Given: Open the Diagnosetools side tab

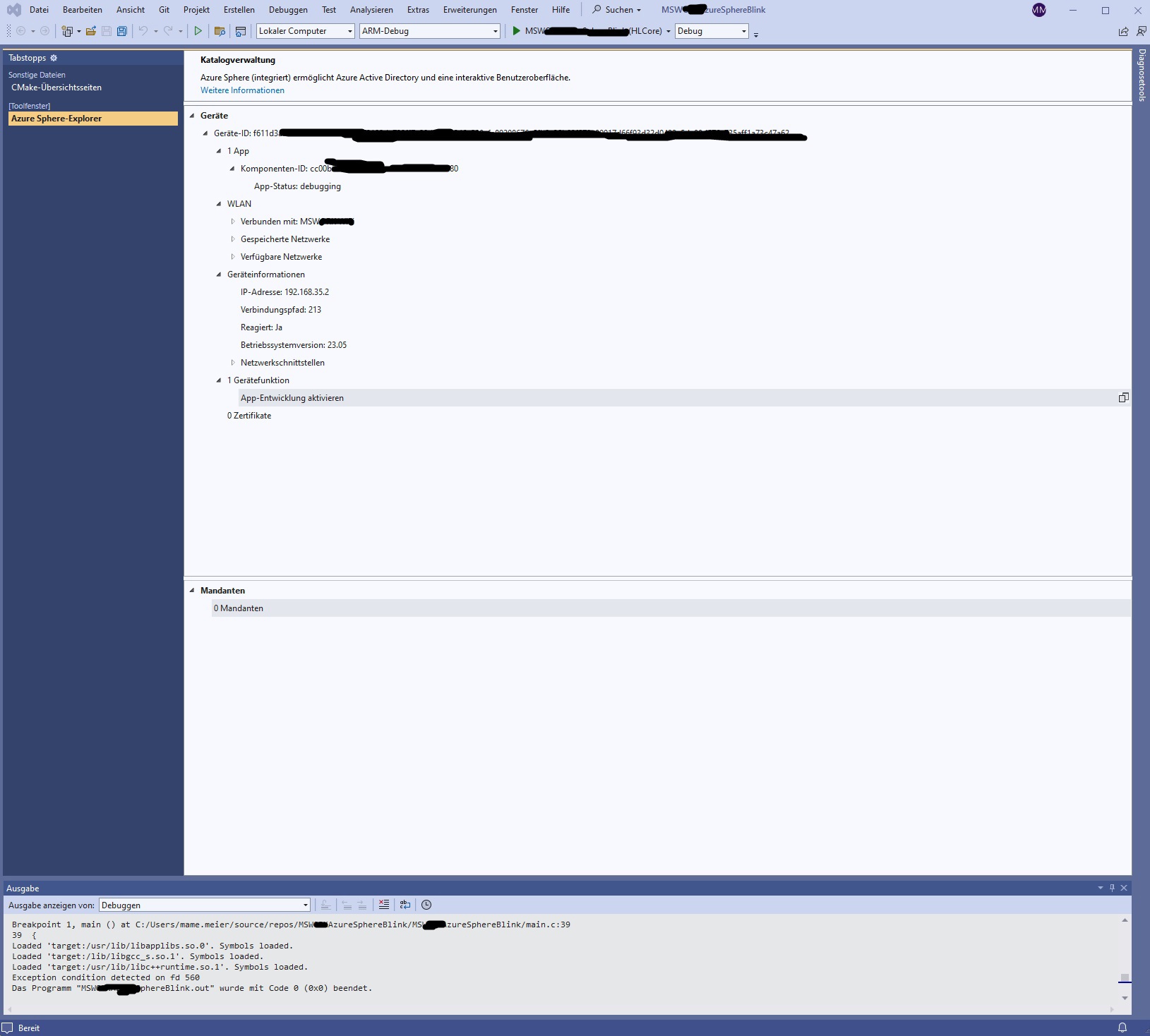Looking at the screenshot, I should click(x=1142, y=75).
